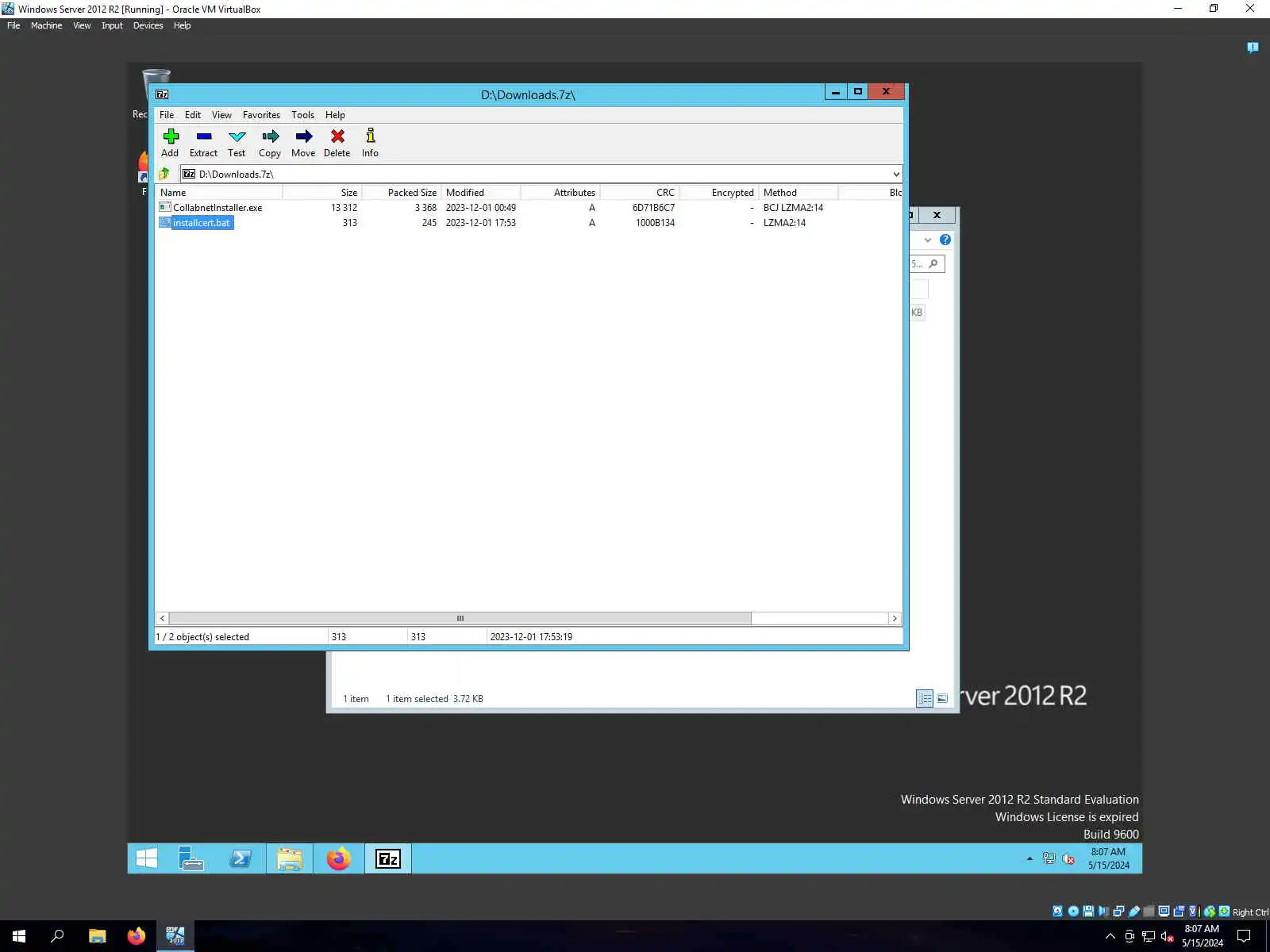Click the right scroll arrow in 7-Zip
The height and width of the screenshot is (952, 1270).
pos(895,618)
